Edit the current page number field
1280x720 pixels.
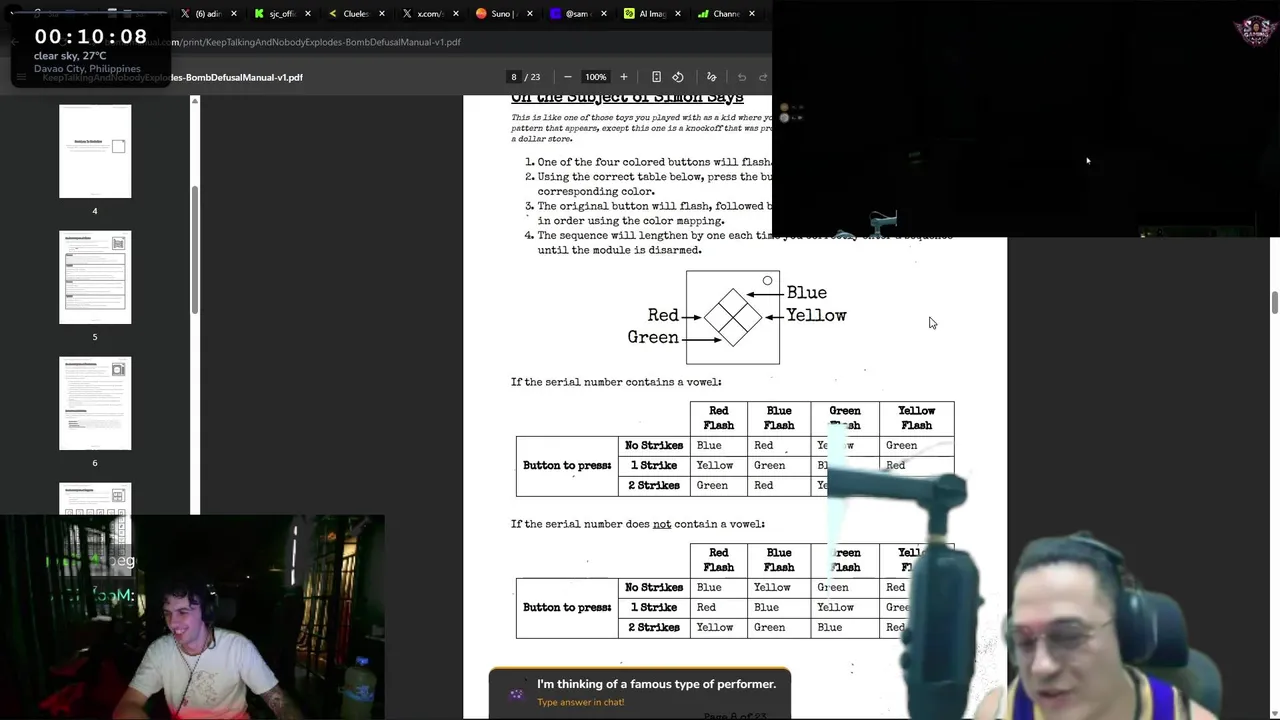click(514, 77)
